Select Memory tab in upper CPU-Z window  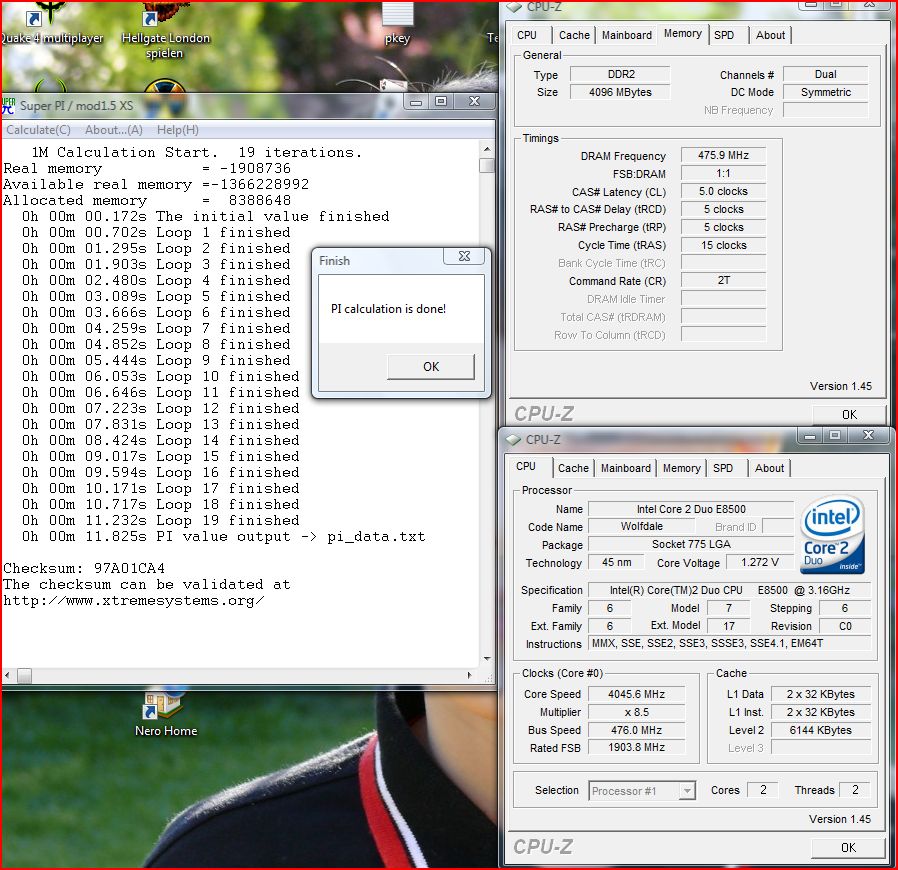point(683,33)
